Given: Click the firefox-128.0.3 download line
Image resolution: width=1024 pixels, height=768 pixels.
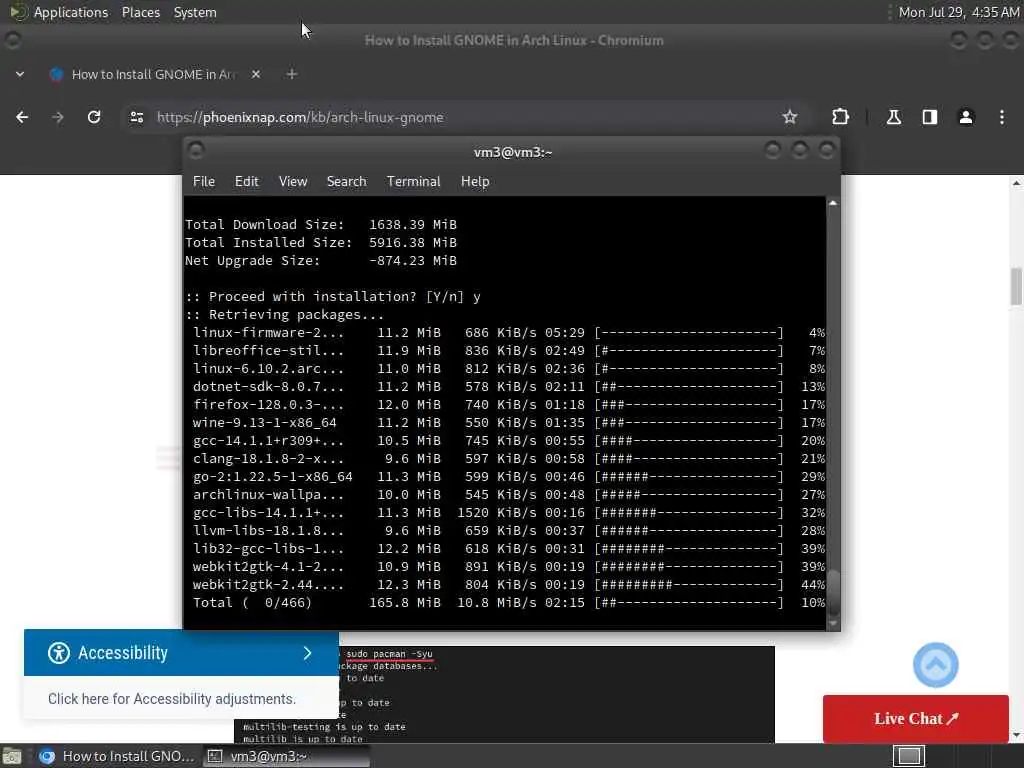Looking at the screenshot, I should pos(509,404).
